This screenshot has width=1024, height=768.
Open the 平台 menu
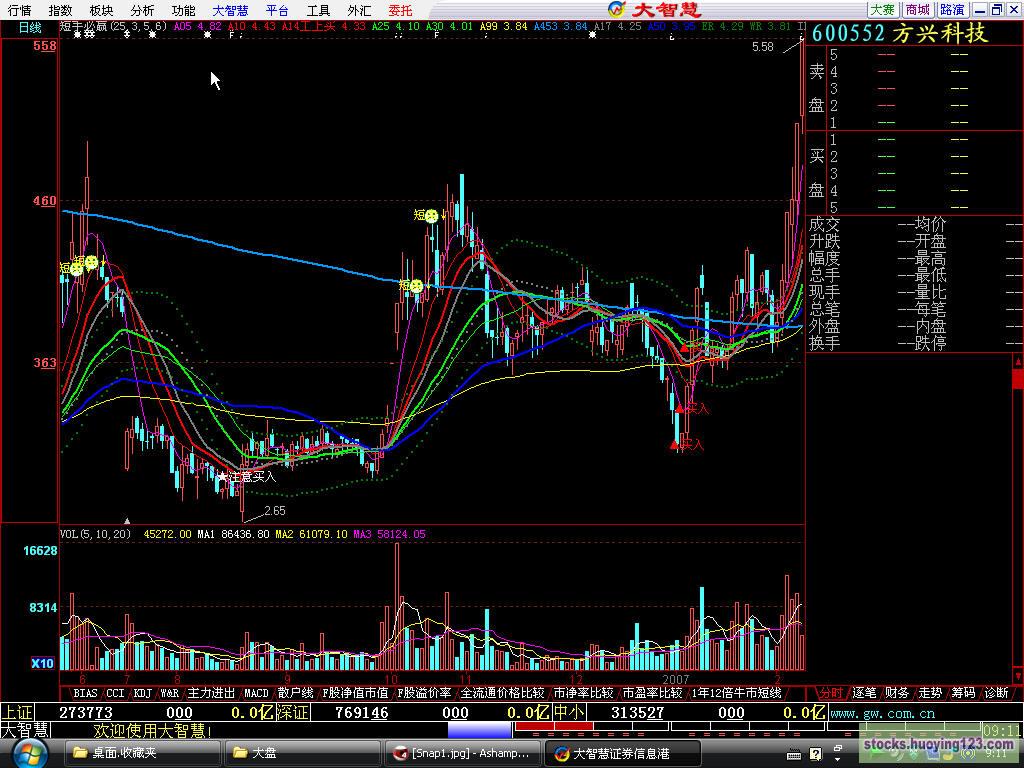(277, 10)
